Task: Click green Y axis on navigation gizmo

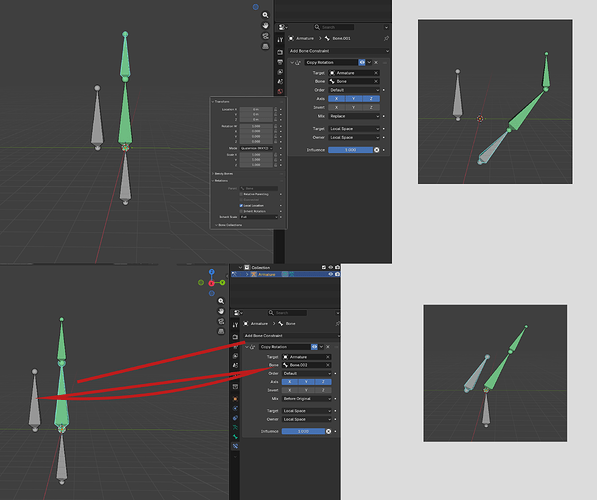Action: (x=222, y=283)
